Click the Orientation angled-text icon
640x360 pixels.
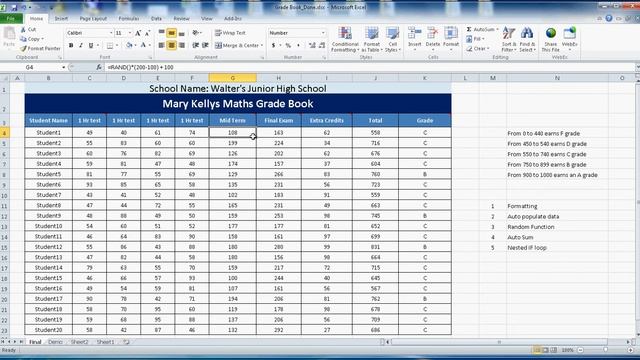coord(196,33)
